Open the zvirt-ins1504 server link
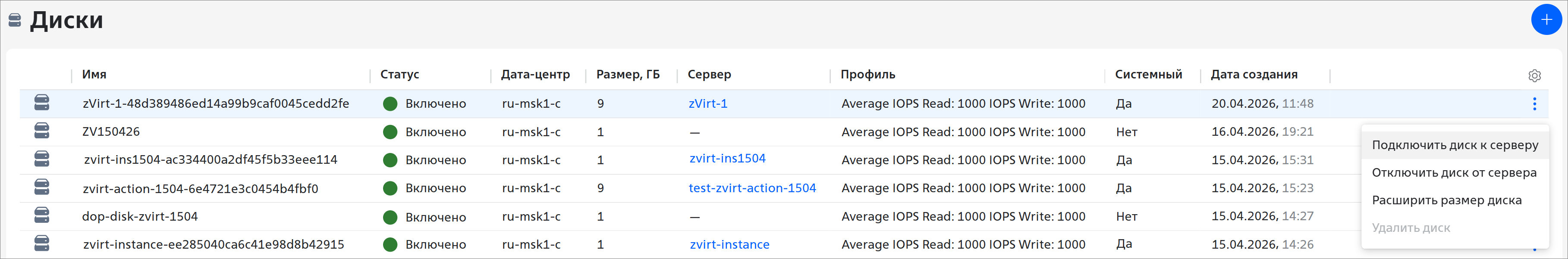The width and height of the screenshot is (1568, 259). [x=727, y=159]
